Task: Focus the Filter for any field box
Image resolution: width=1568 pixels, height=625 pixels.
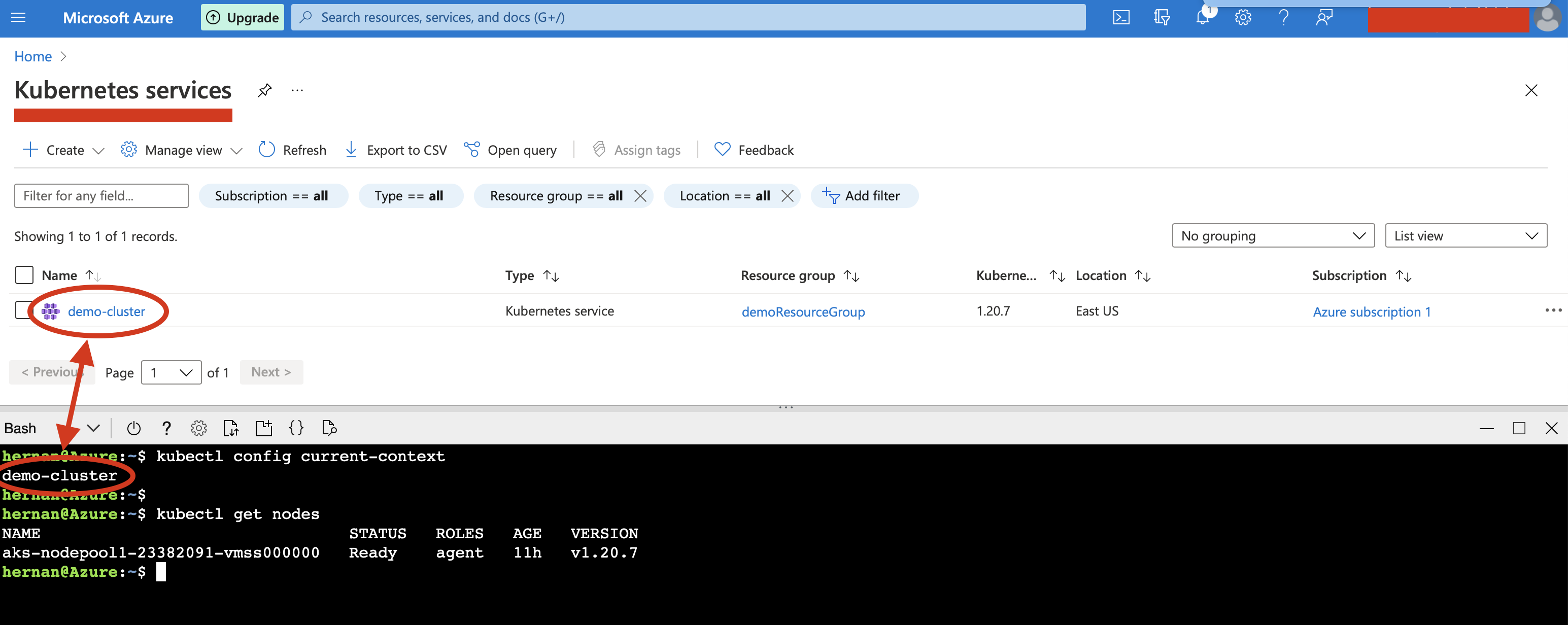Action: 101,196
